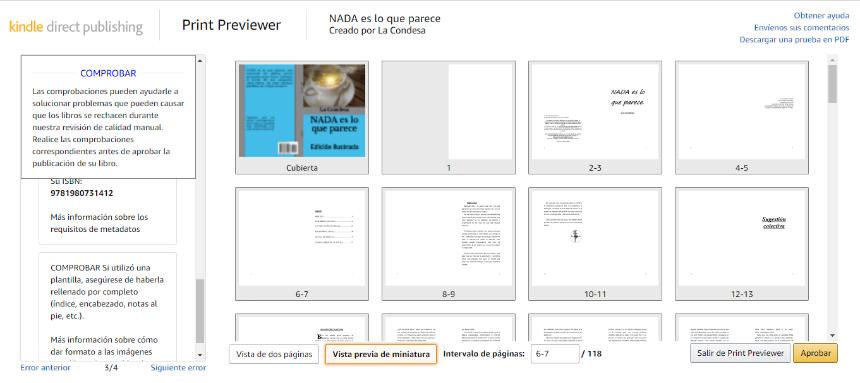The width and height of the screenshot is (860, 383).
Task: Select the page 1 thumbnail
Action: (449, 117)
